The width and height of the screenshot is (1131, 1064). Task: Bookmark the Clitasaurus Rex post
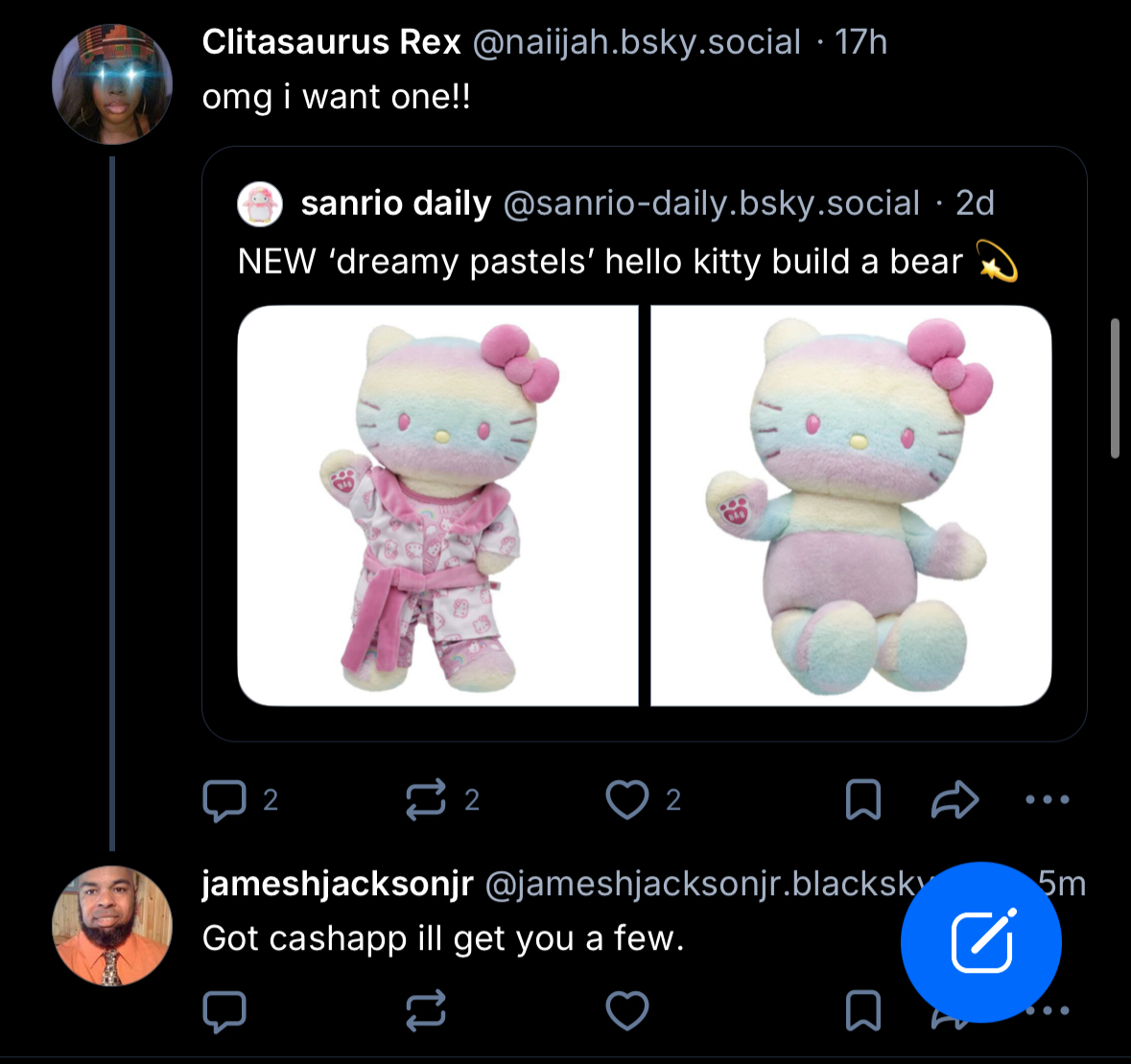(862, 800)
